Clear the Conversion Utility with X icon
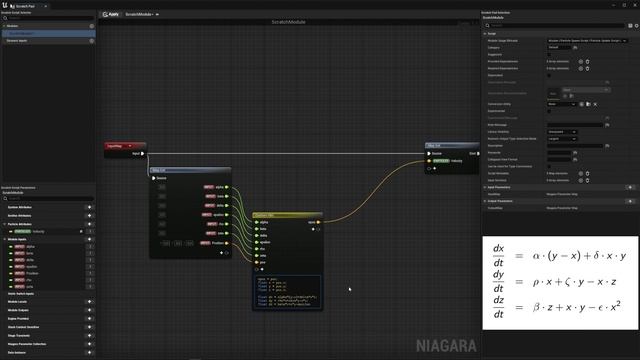640x360 pixels. point(595,104)
